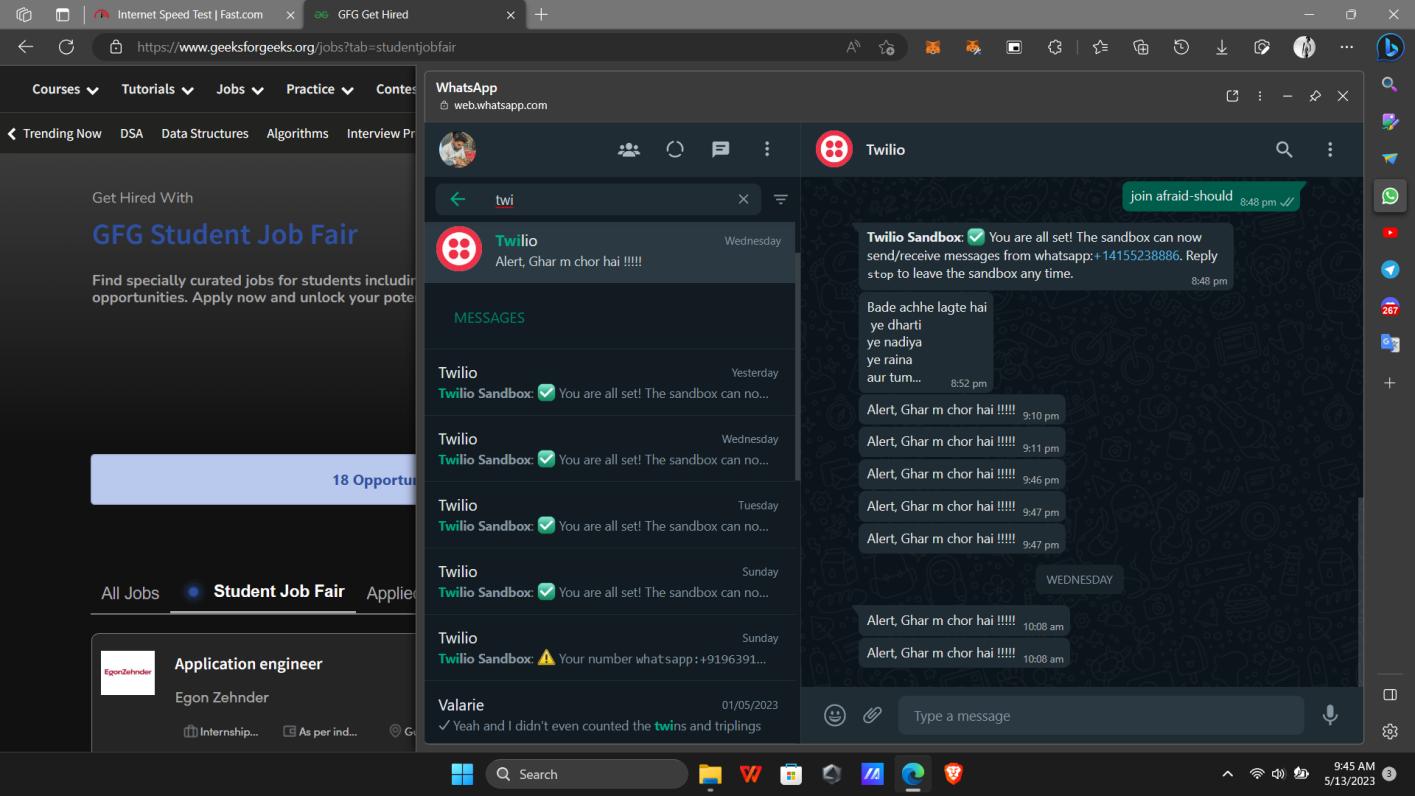This screenshot has height=796, width=1415.
Task: Open Bing Chat from the Edge toolbar
Action: [1390, 47]
